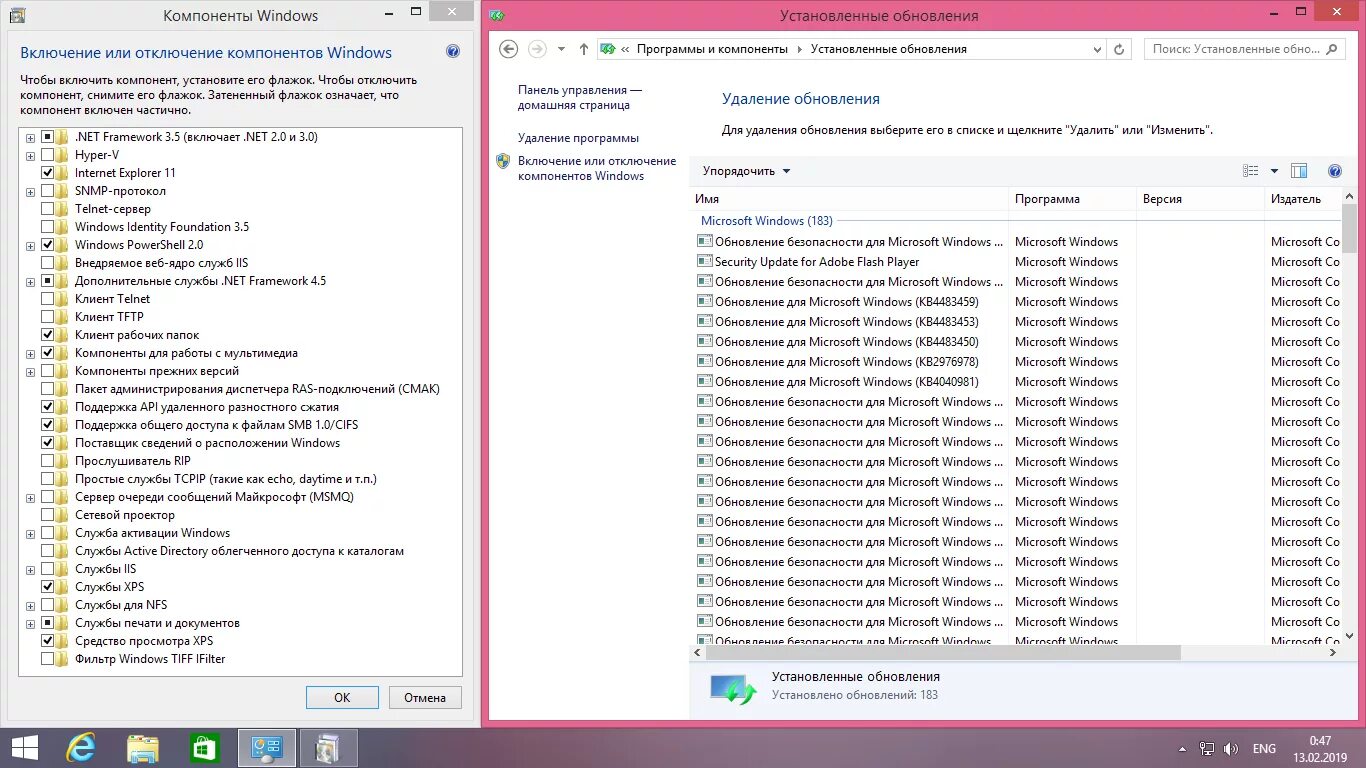Viewport: 1366px width, 768px height.
Task: Enable Telnet-сервер checkbox
Action: [x=47, y=209]
